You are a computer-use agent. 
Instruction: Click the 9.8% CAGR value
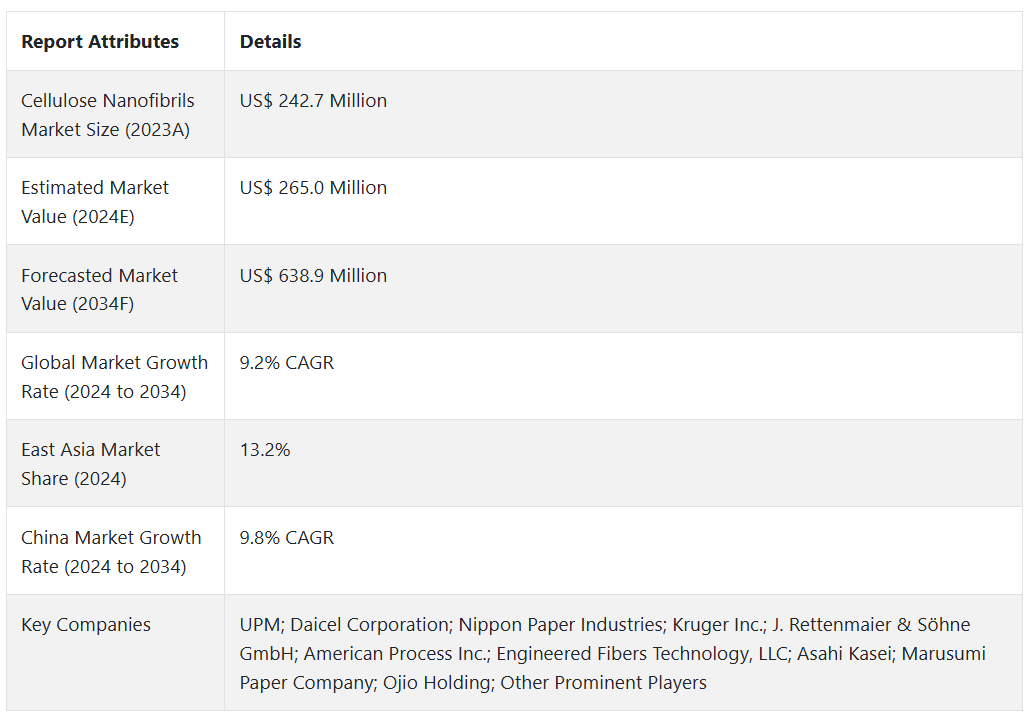(287, 538)
